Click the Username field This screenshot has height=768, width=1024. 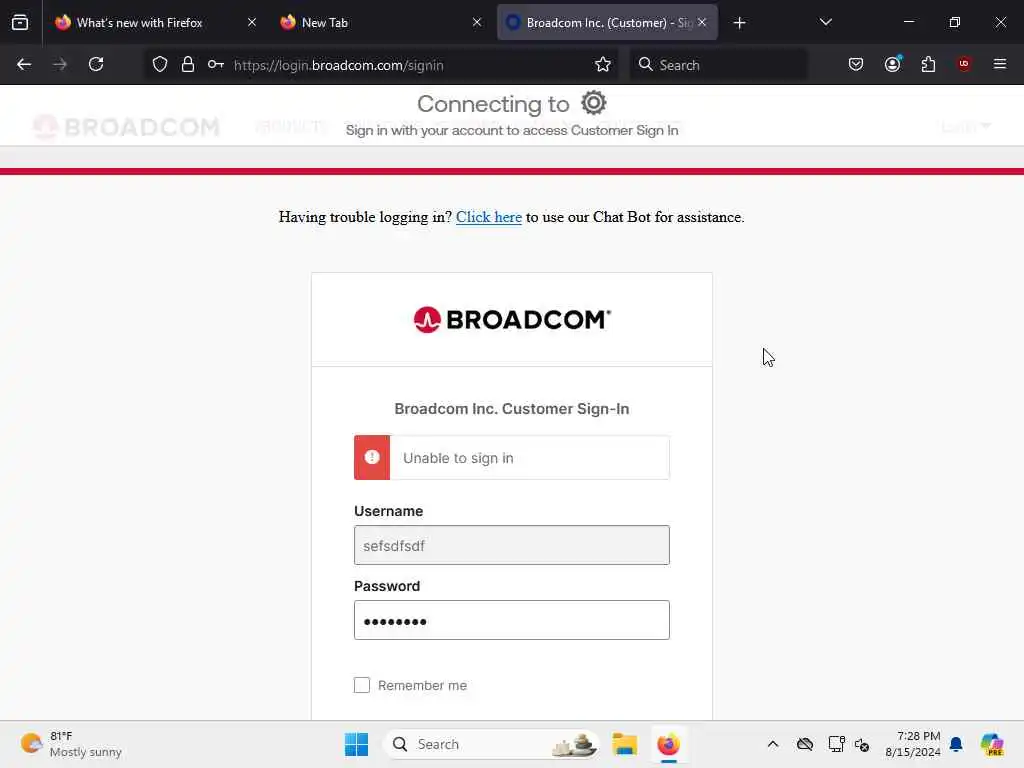click(512, 545)
